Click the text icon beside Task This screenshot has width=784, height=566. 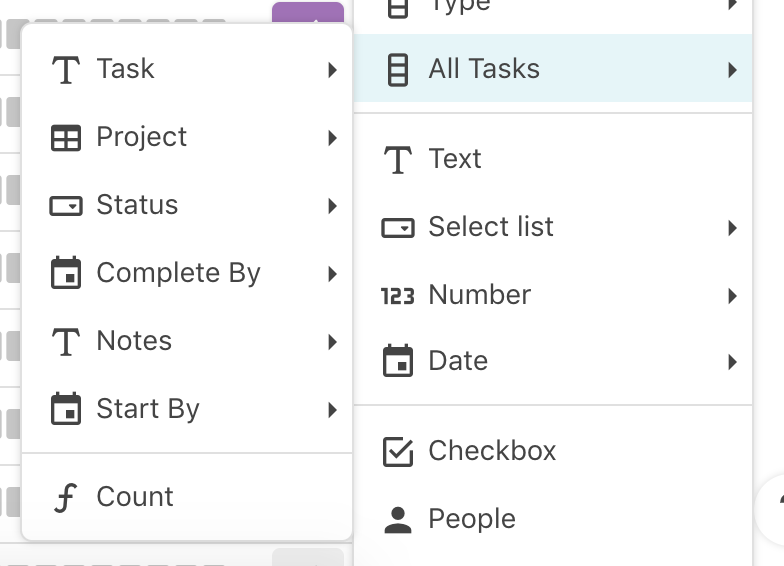[x=66, y=70]
